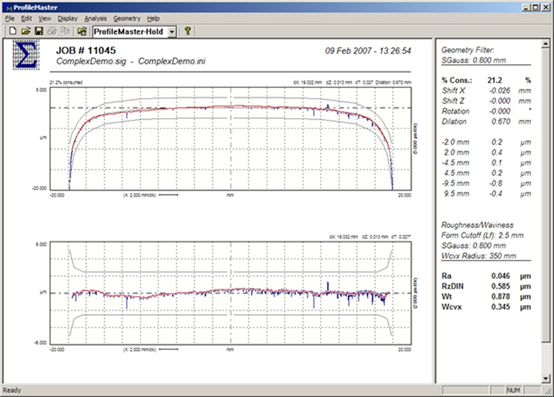Click the Shift X value -0.026
This screenshot has height=397, width=554.
click(500, 90)
